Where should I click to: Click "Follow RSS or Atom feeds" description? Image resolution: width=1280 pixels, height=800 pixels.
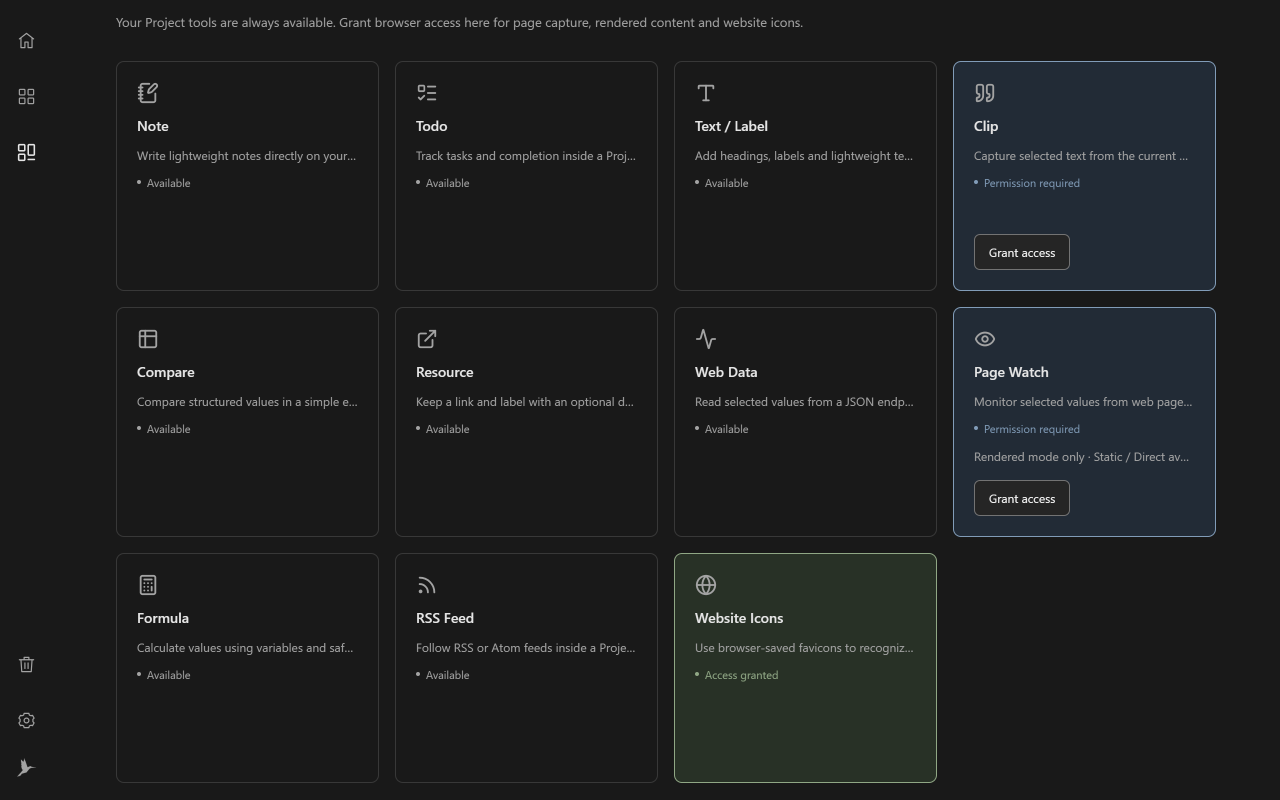click(526, 648)
